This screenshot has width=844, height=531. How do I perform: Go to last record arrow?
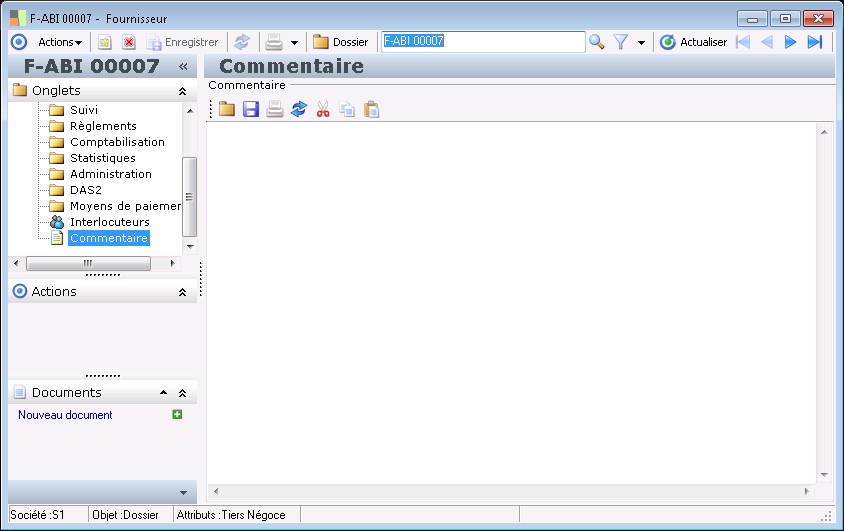coord(815,42)
